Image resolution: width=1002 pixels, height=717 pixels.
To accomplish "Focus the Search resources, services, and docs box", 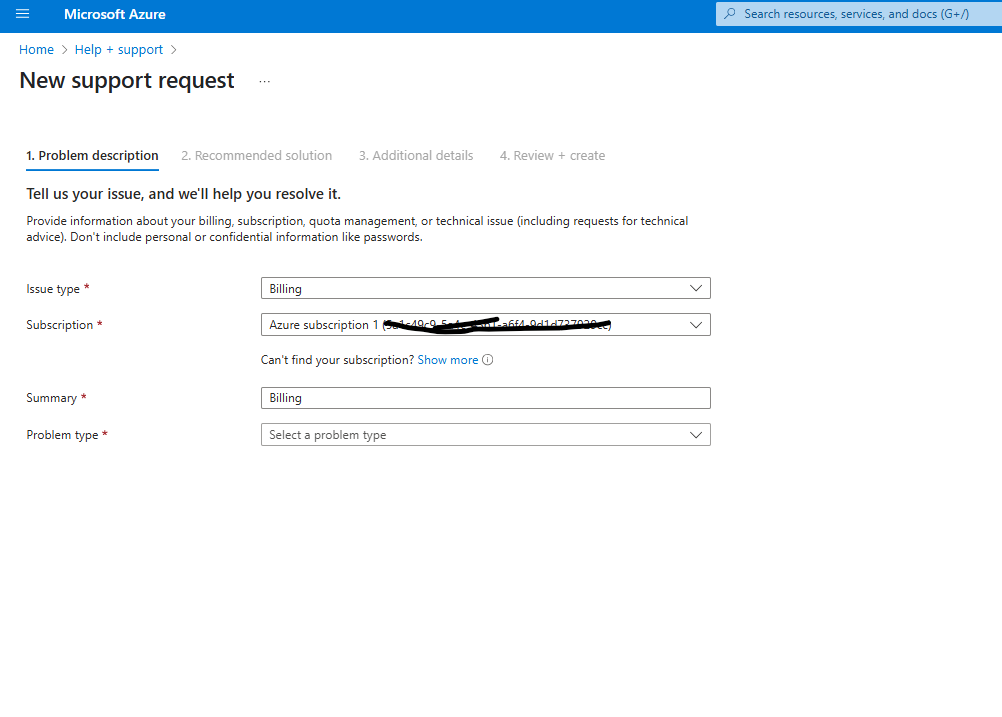I will tap(859, 14).
